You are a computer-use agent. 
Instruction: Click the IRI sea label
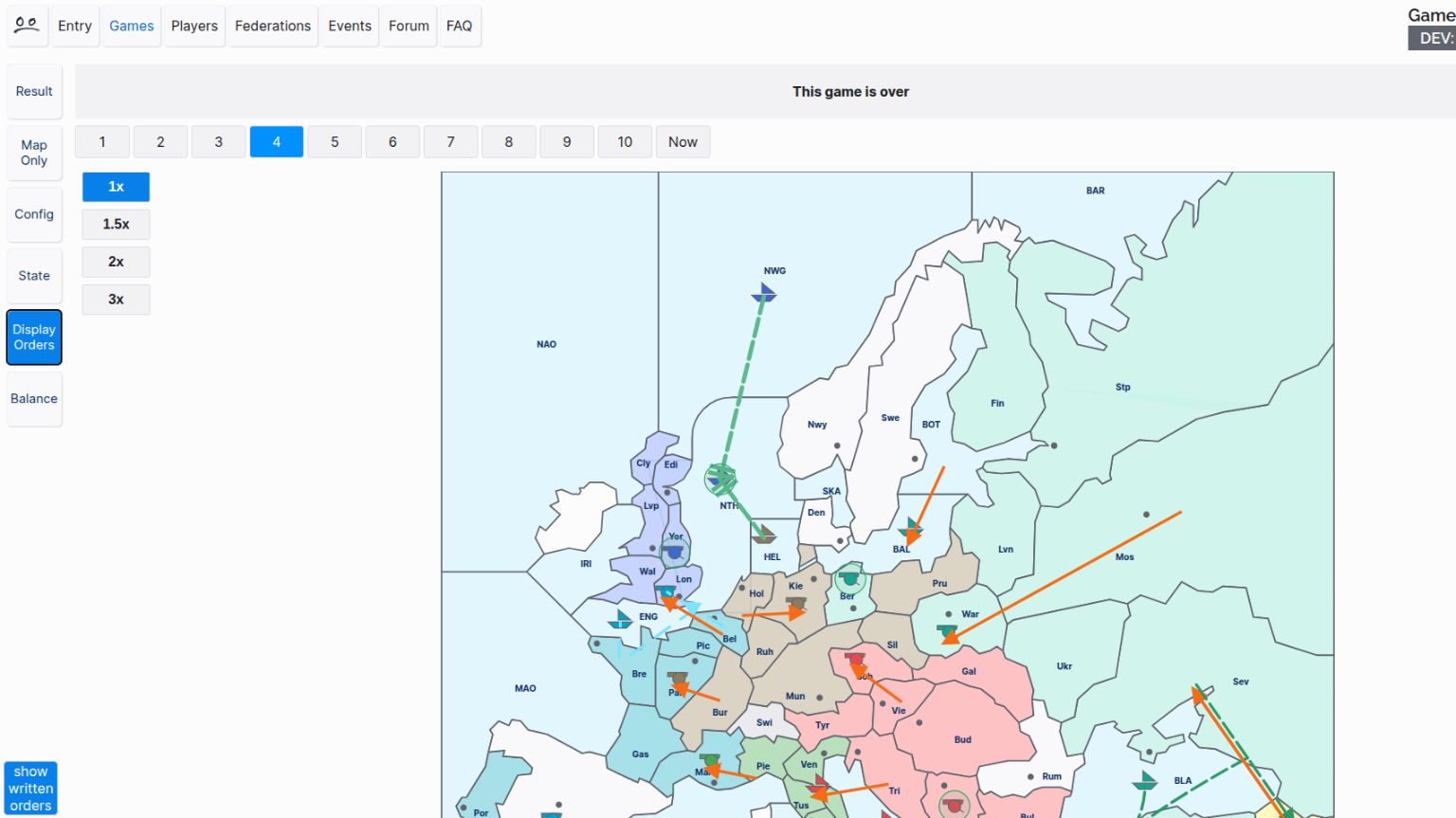pyautogui.click(x=586, y=564)
